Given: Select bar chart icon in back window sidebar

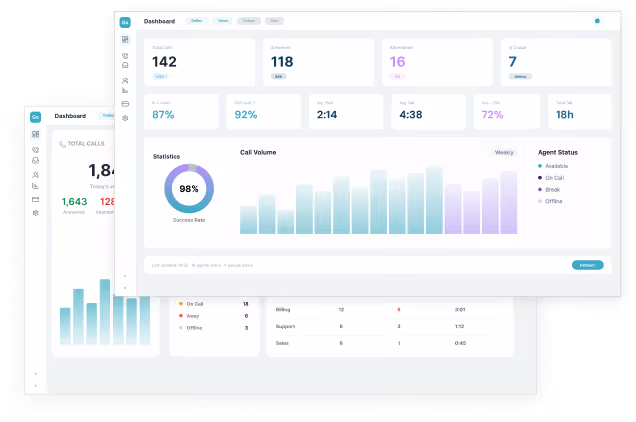Looking at the screenshot, I should [x=35, y=186].
